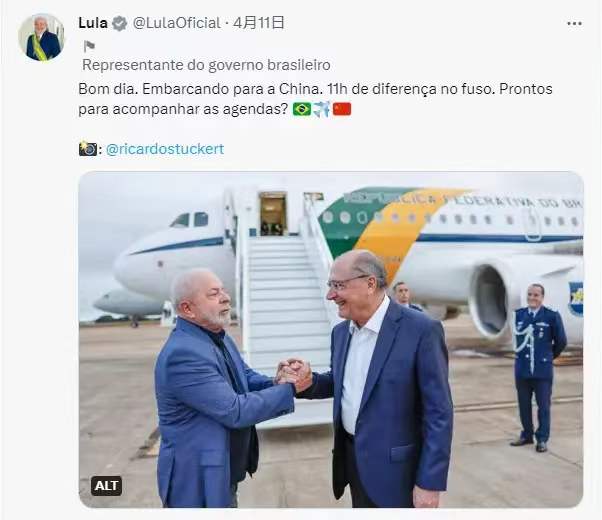The height and width of the screenshot is (520, 602).
Task: Open Lula's profile avatar picture
Action: 41,37
